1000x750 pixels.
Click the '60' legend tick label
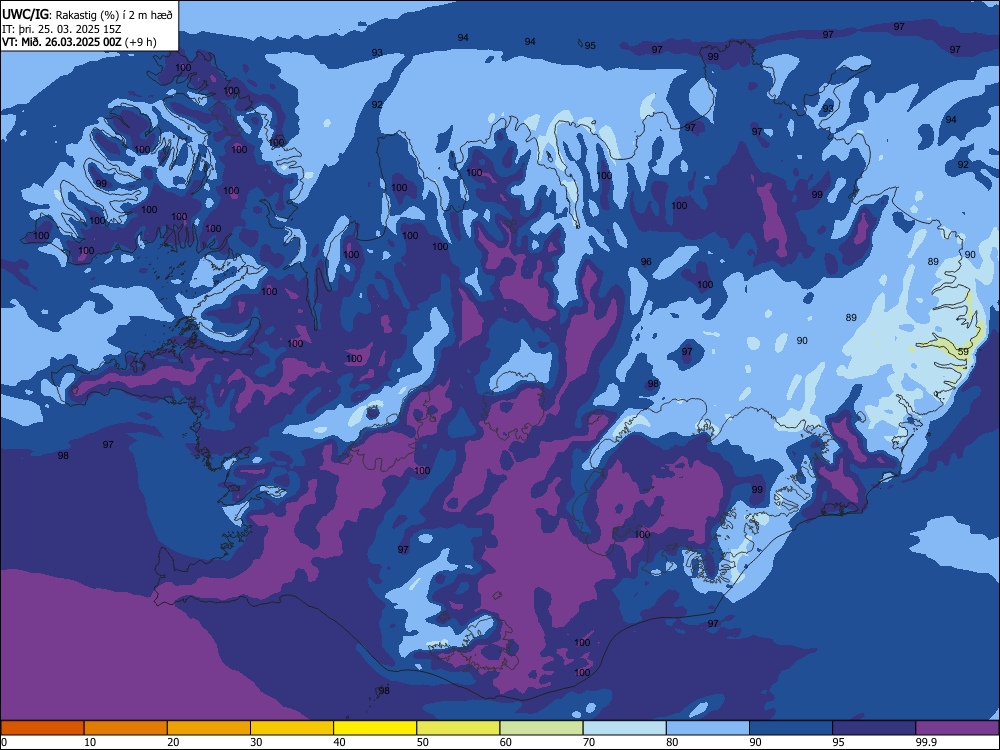[x=505, y=742]
